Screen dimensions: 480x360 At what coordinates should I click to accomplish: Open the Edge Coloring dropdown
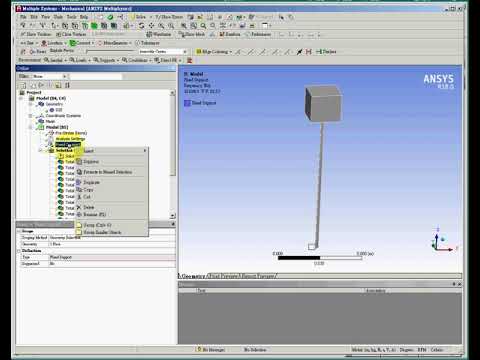click(x=213, y=52)
